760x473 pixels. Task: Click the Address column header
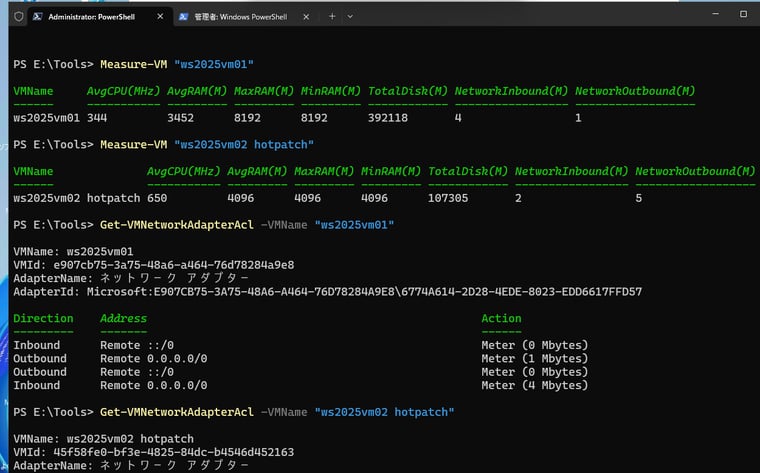coord(123,318)
